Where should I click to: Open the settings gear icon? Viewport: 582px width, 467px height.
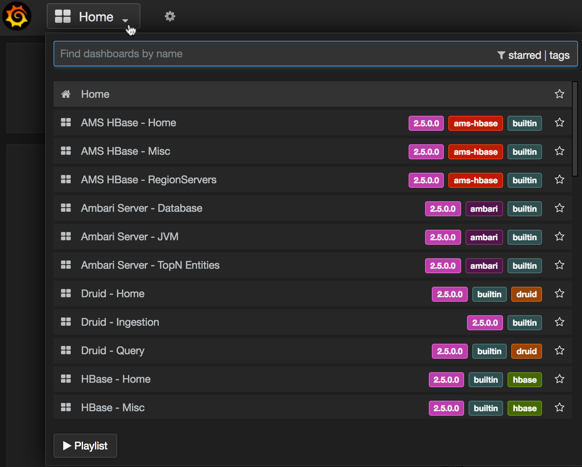pyautogui.click(x=170, y=16)
